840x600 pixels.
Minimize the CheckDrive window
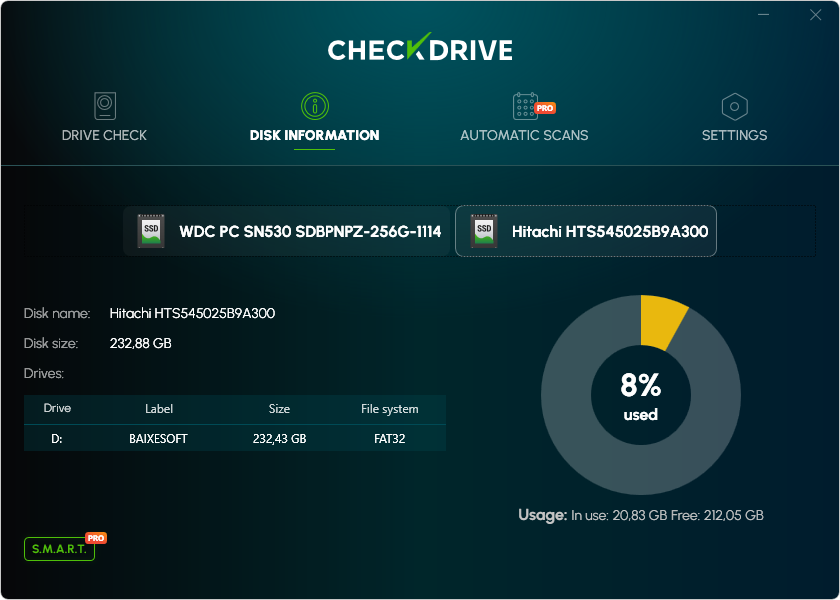coord(764,14)
